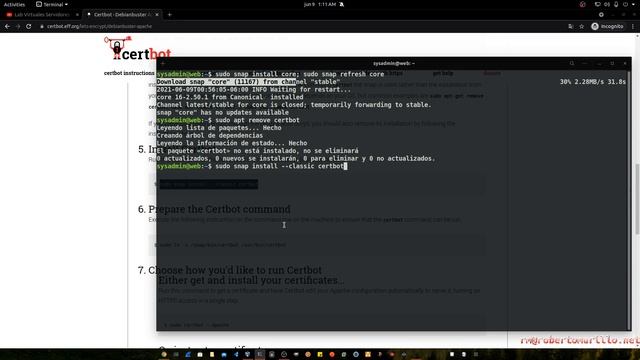Go forward in the browser
Screen dimensions: 640x360
[18, 26]
